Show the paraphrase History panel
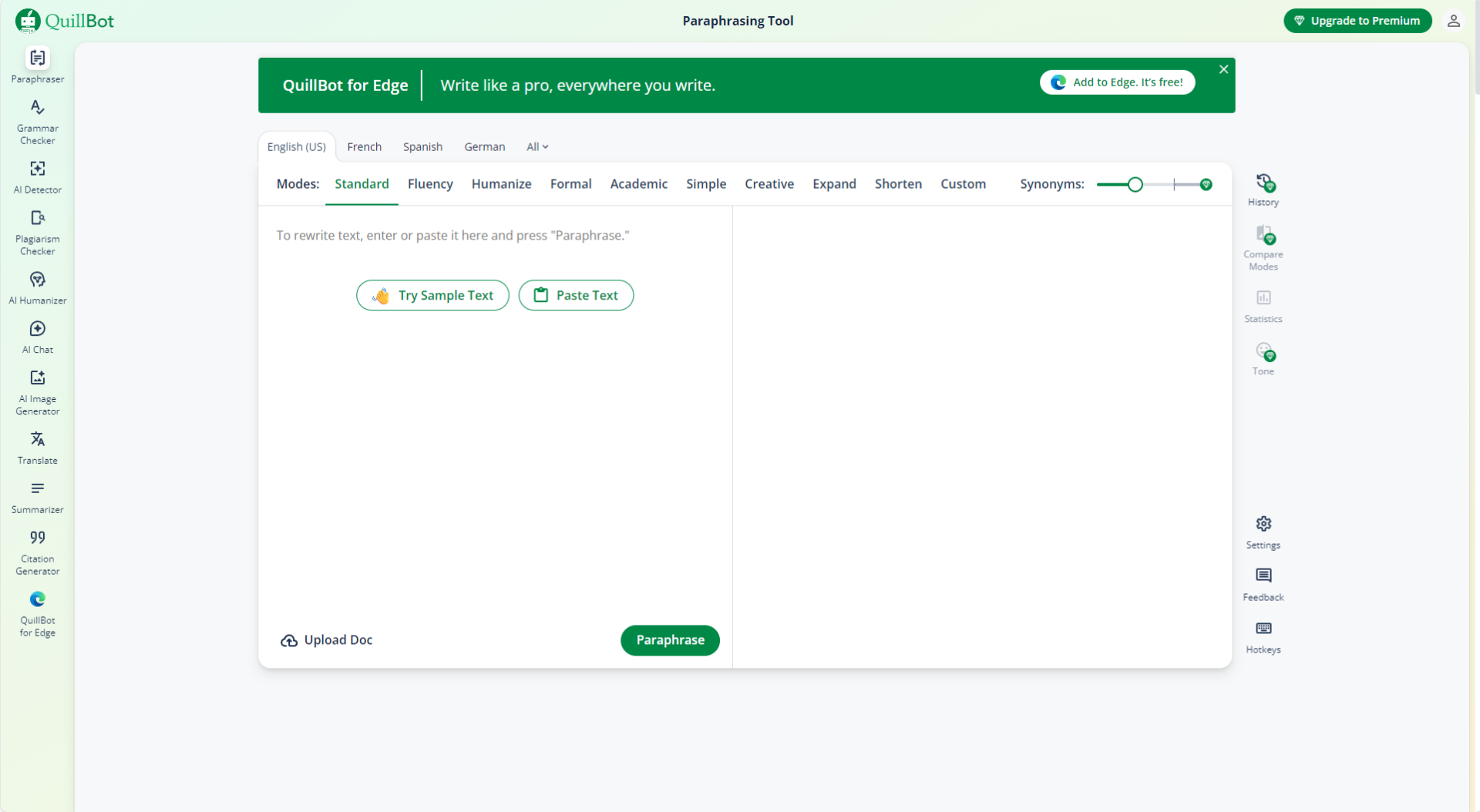The image size is (1480, 812). click(x=1263, y=190)
